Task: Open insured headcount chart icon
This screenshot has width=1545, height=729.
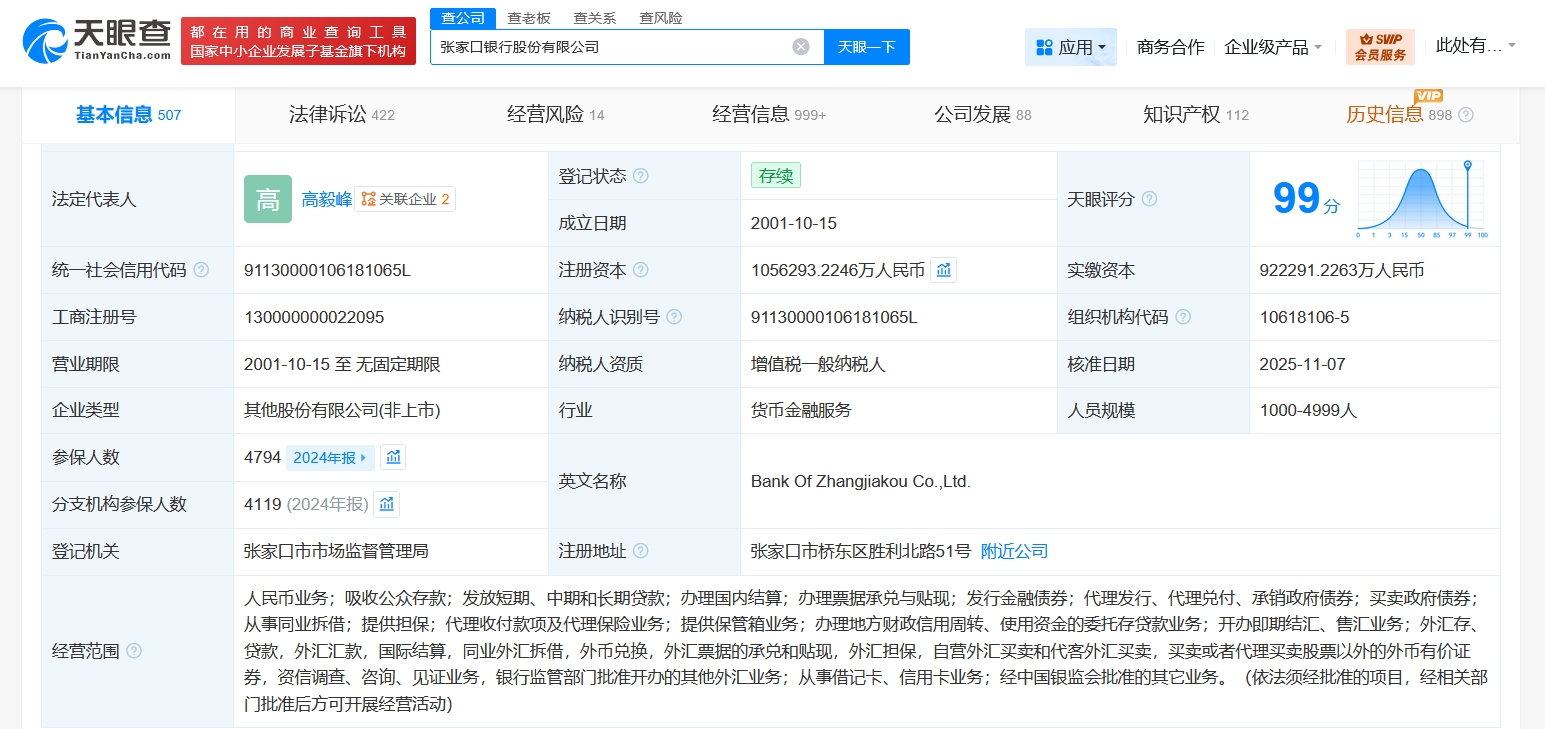Action: [x=393, y=457]
